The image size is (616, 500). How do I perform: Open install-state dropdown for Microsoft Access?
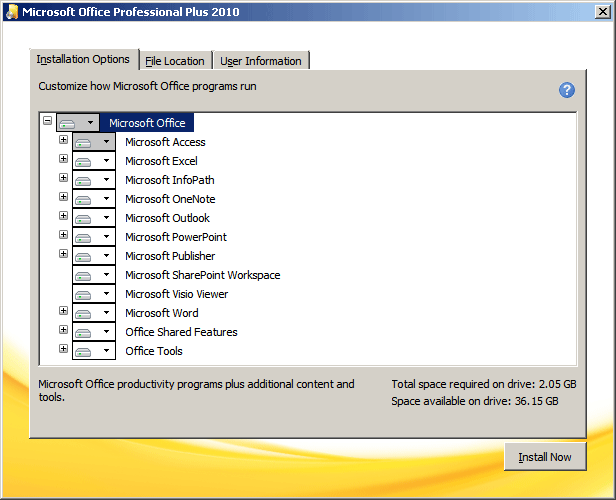click(94, 142)
